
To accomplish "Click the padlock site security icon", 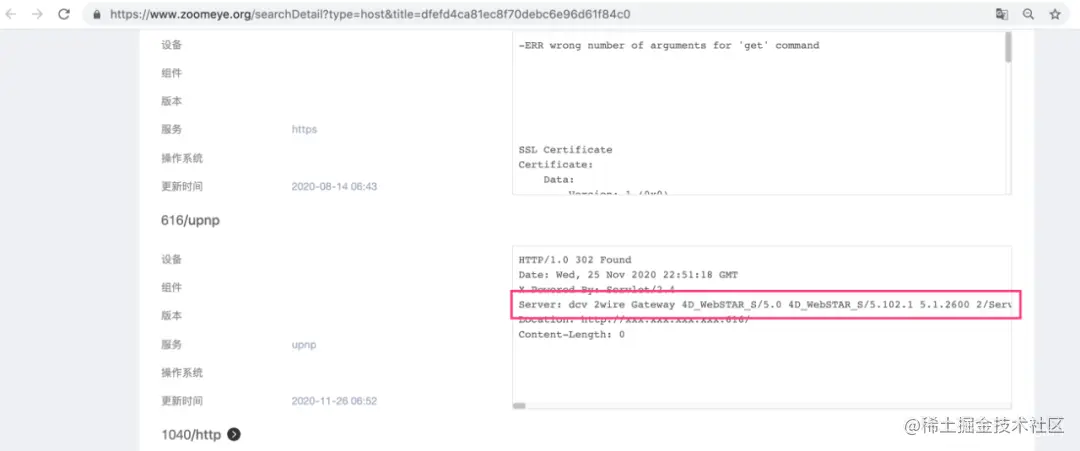I will (97, 14).
